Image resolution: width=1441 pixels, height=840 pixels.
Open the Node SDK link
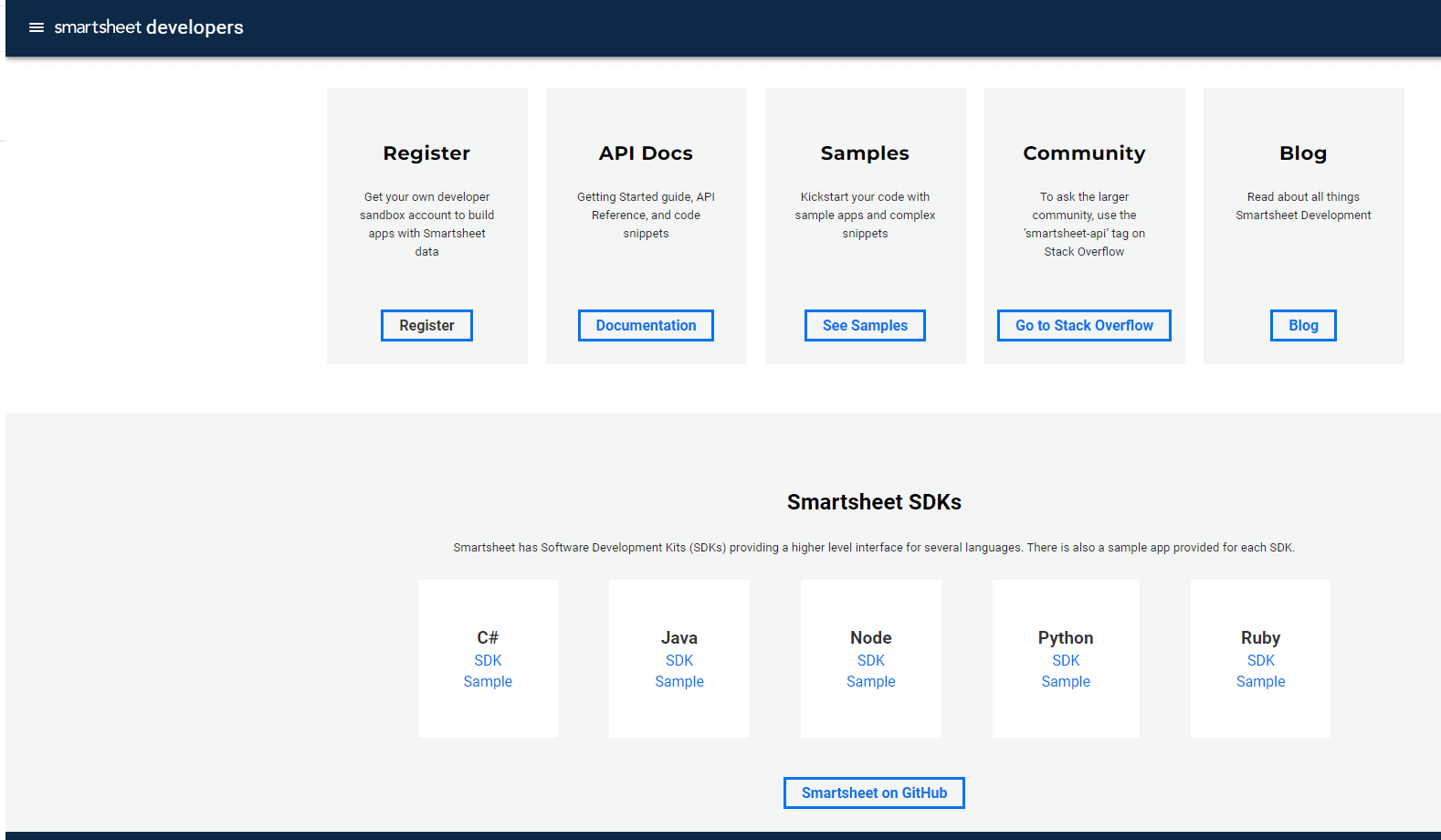tap(871, 660)
